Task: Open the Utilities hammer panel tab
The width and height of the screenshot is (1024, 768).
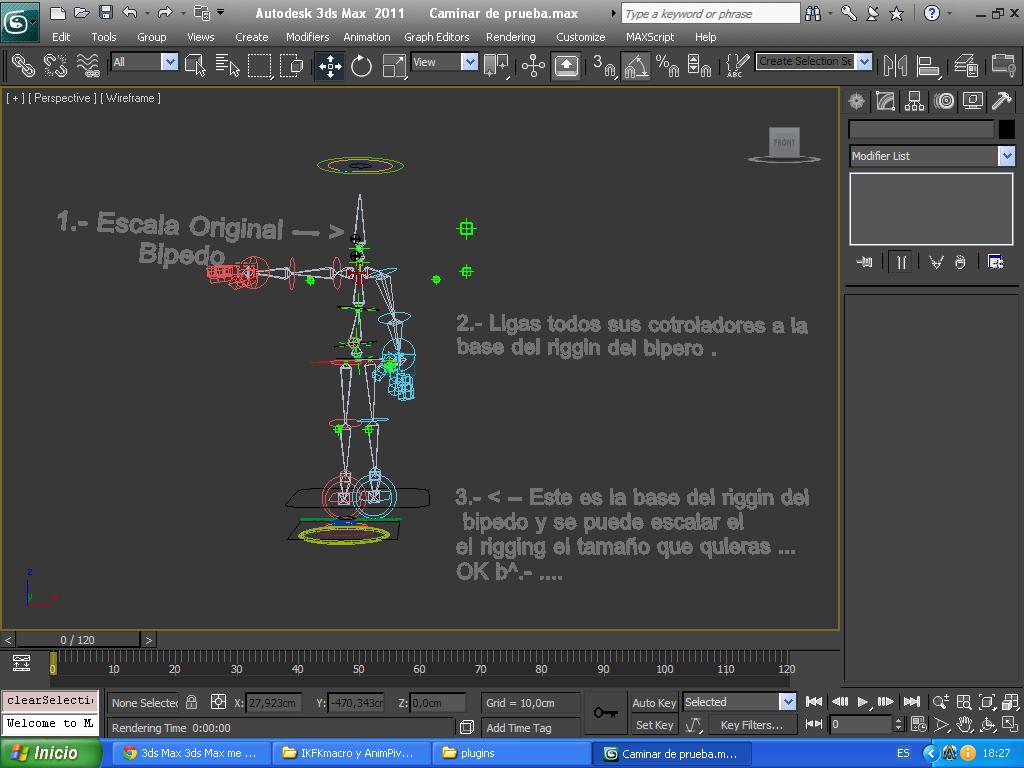Action: click(1001, 101)
